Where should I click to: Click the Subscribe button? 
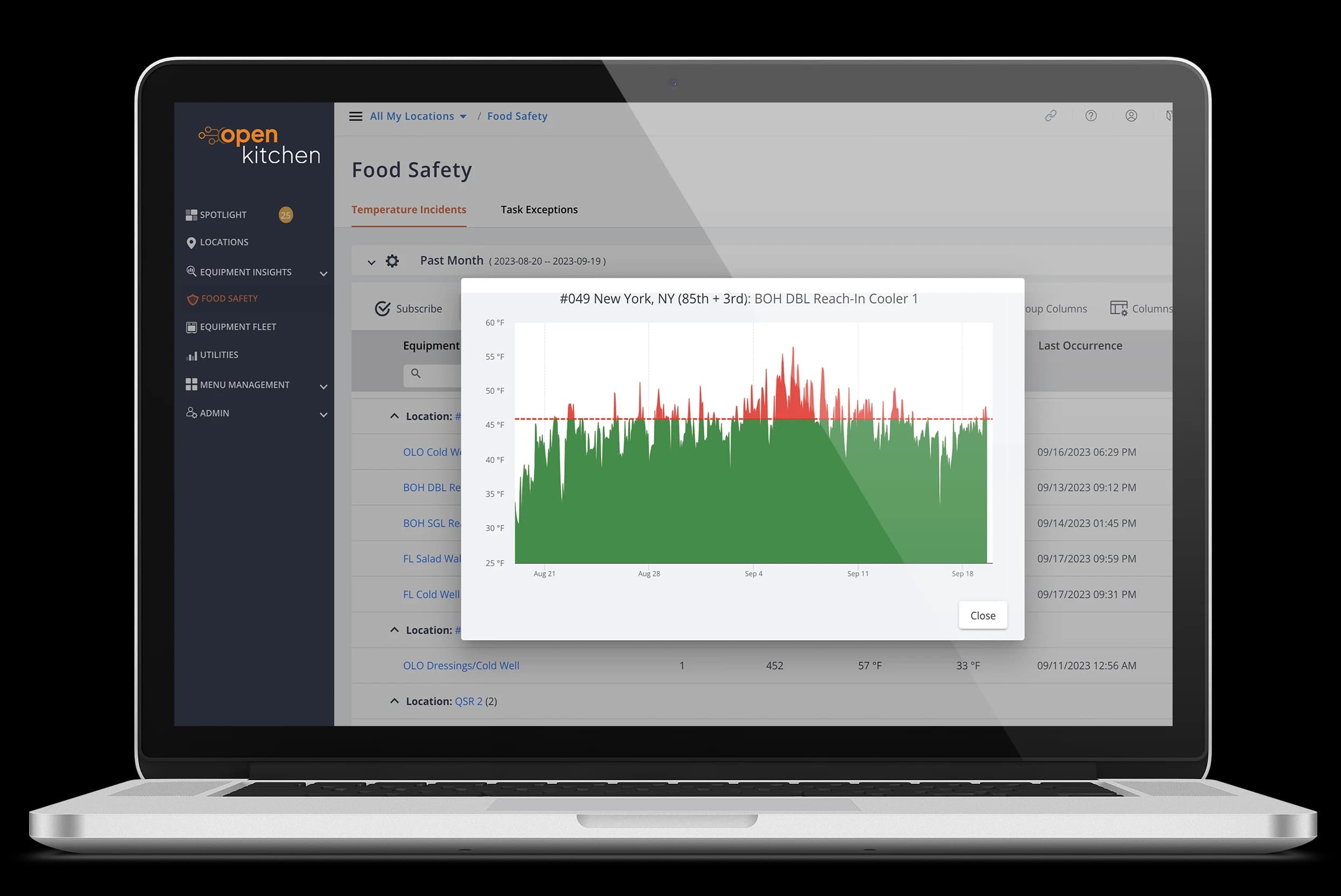click(x=409, y=309)
